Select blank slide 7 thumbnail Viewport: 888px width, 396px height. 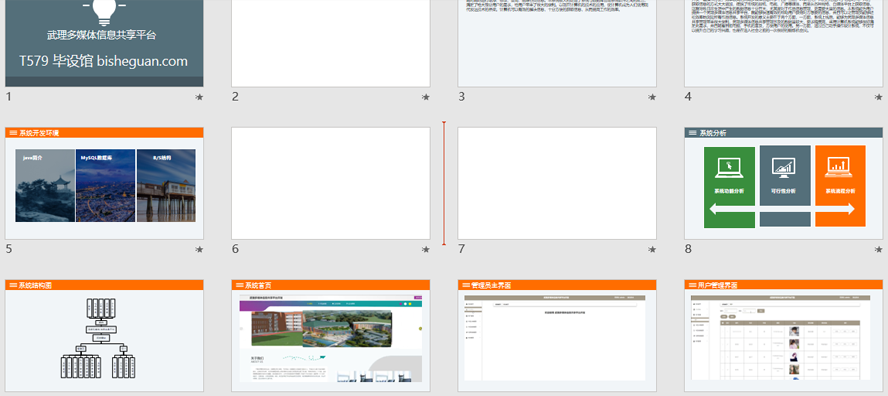click(x=557, y=183)
